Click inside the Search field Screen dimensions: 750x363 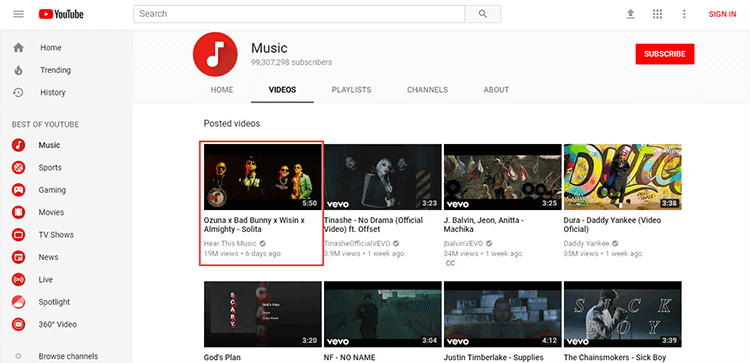tap(299, 14)
